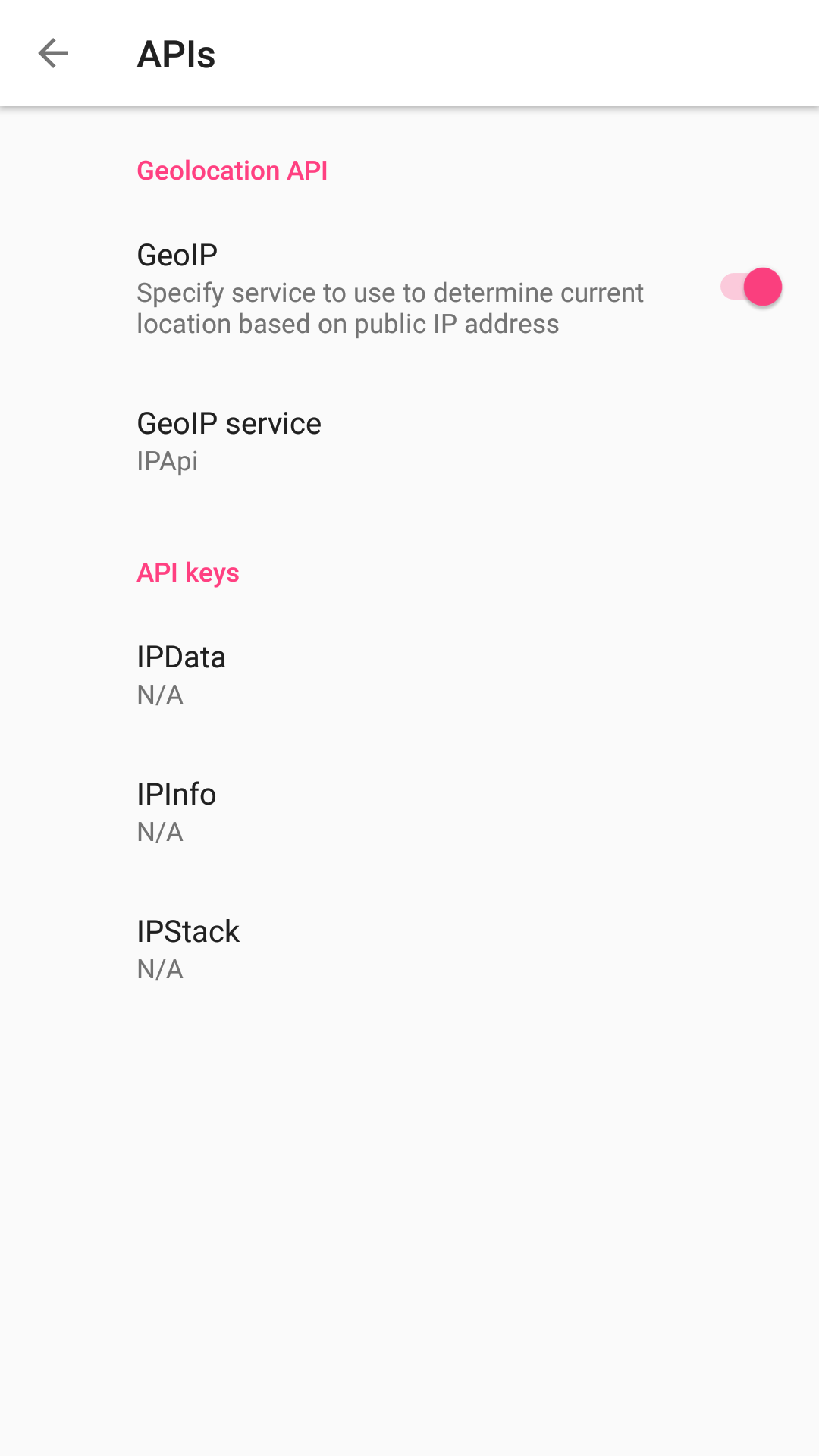Disable the GeoIP switch
The height and width of the screenshot is (1456, 819).
750,287
